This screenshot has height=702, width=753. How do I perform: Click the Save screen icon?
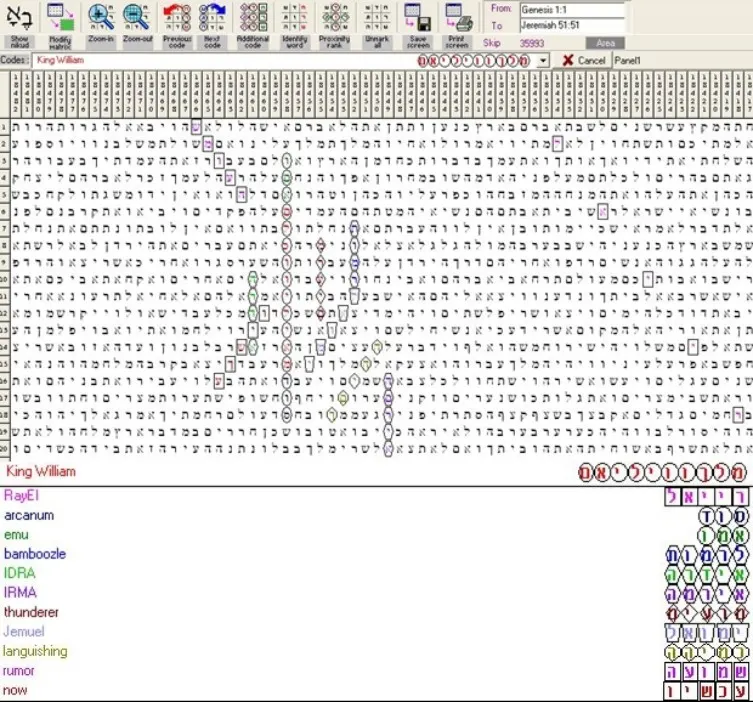[x=418, y=17]
